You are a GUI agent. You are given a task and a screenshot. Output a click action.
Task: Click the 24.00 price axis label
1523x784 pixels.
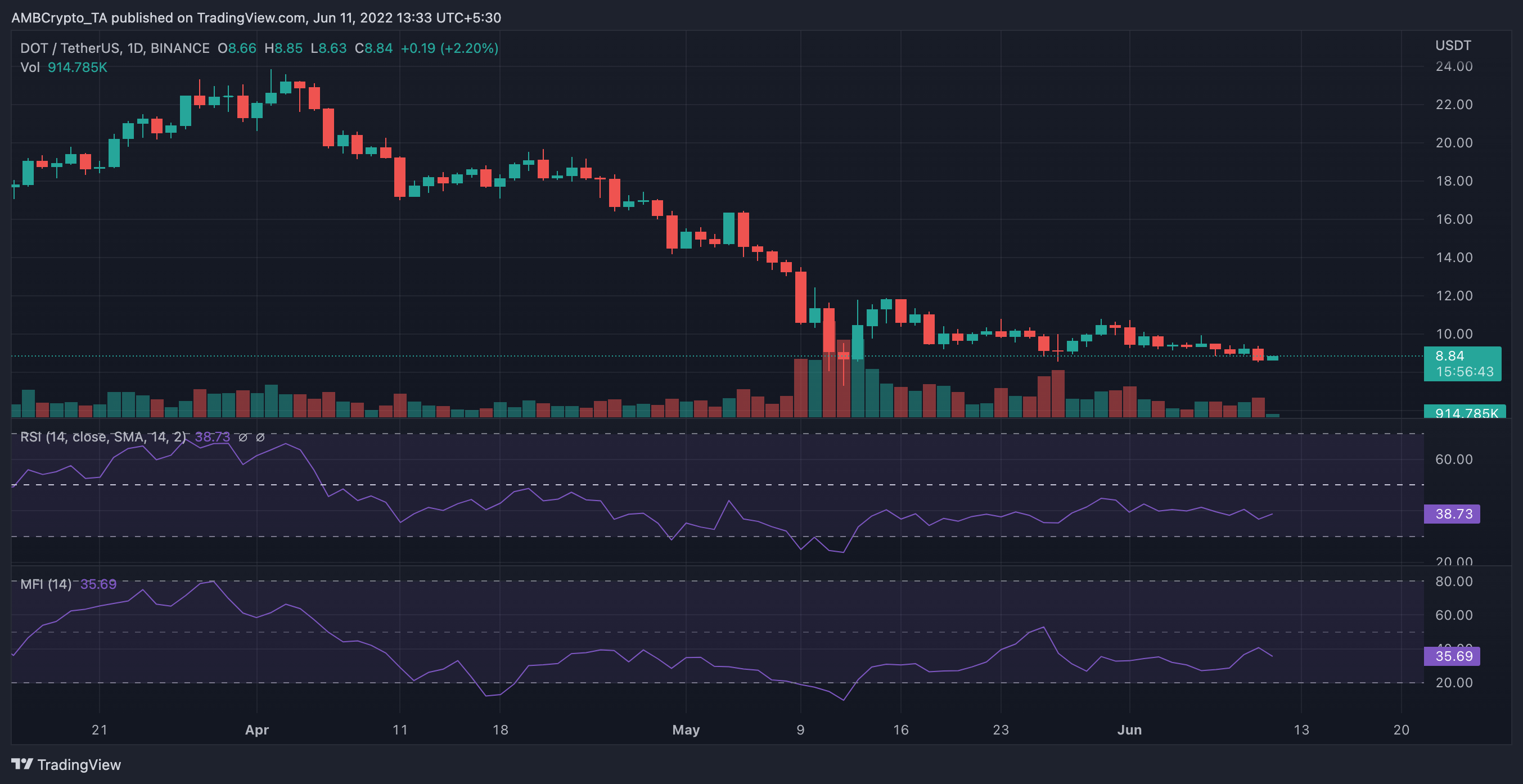[x=1454, y=66]
